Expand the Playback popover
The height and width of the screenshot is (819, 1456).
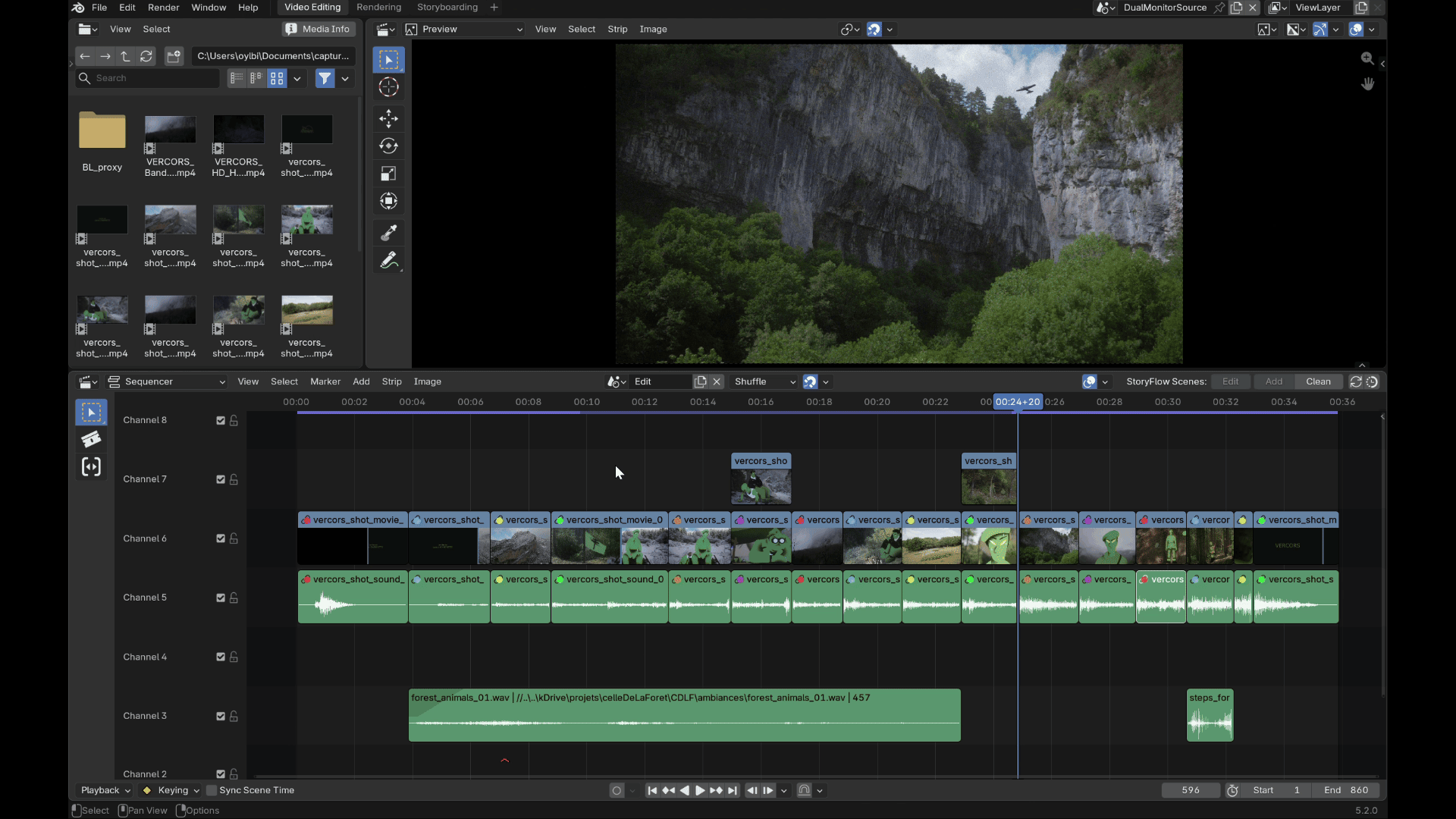coord(105,790)
